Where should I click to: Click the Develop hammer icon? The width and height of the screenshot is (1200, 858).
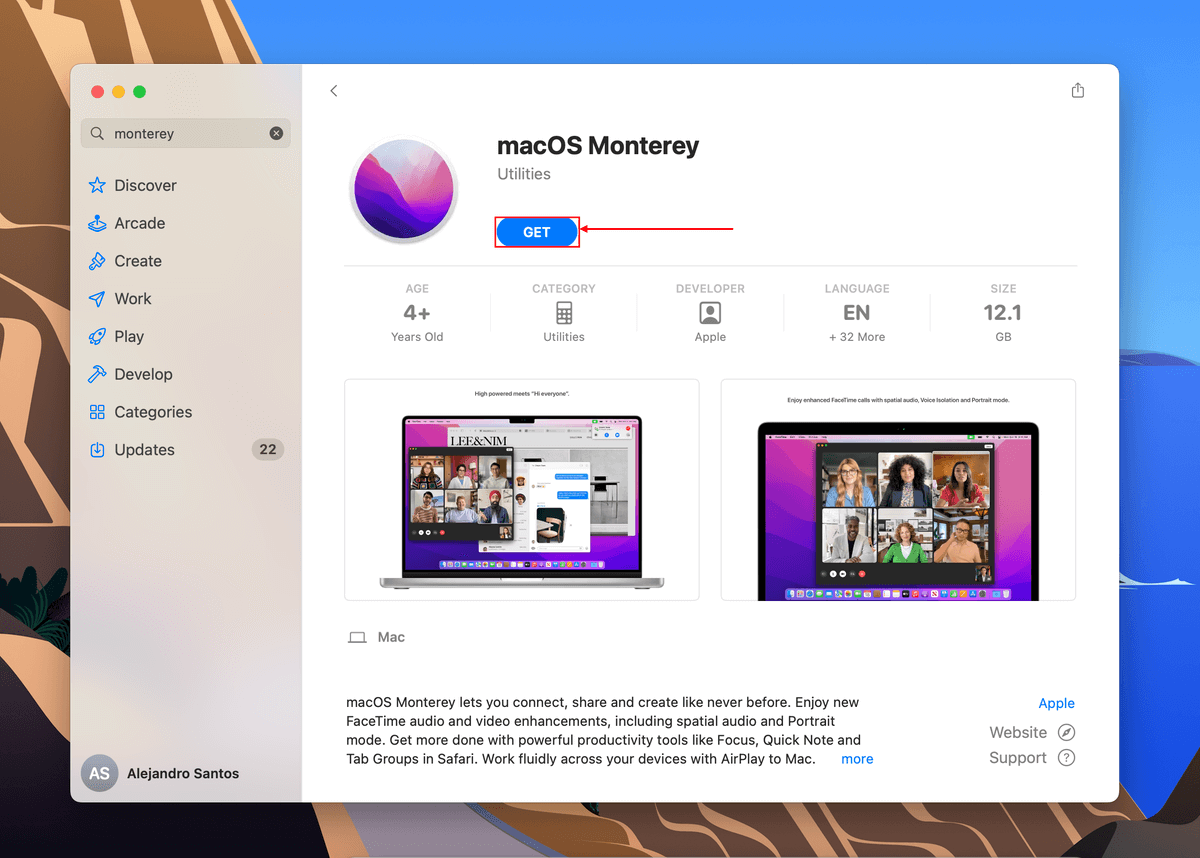tap(97, 374)
